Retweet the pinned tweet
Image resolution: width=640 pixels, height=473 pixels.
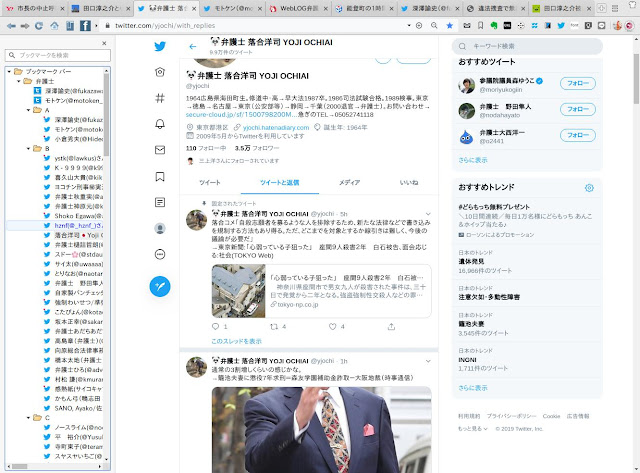coord(274,326)
